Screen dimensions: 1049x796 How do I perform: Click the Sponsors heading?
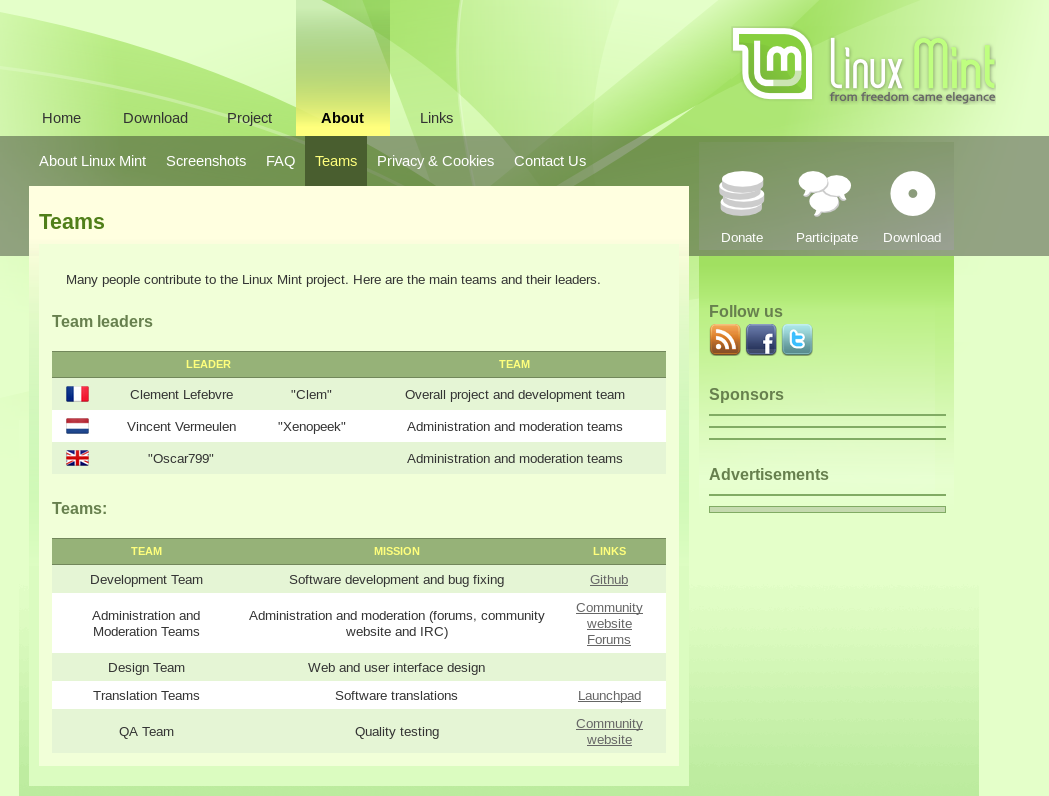[746, 395]
